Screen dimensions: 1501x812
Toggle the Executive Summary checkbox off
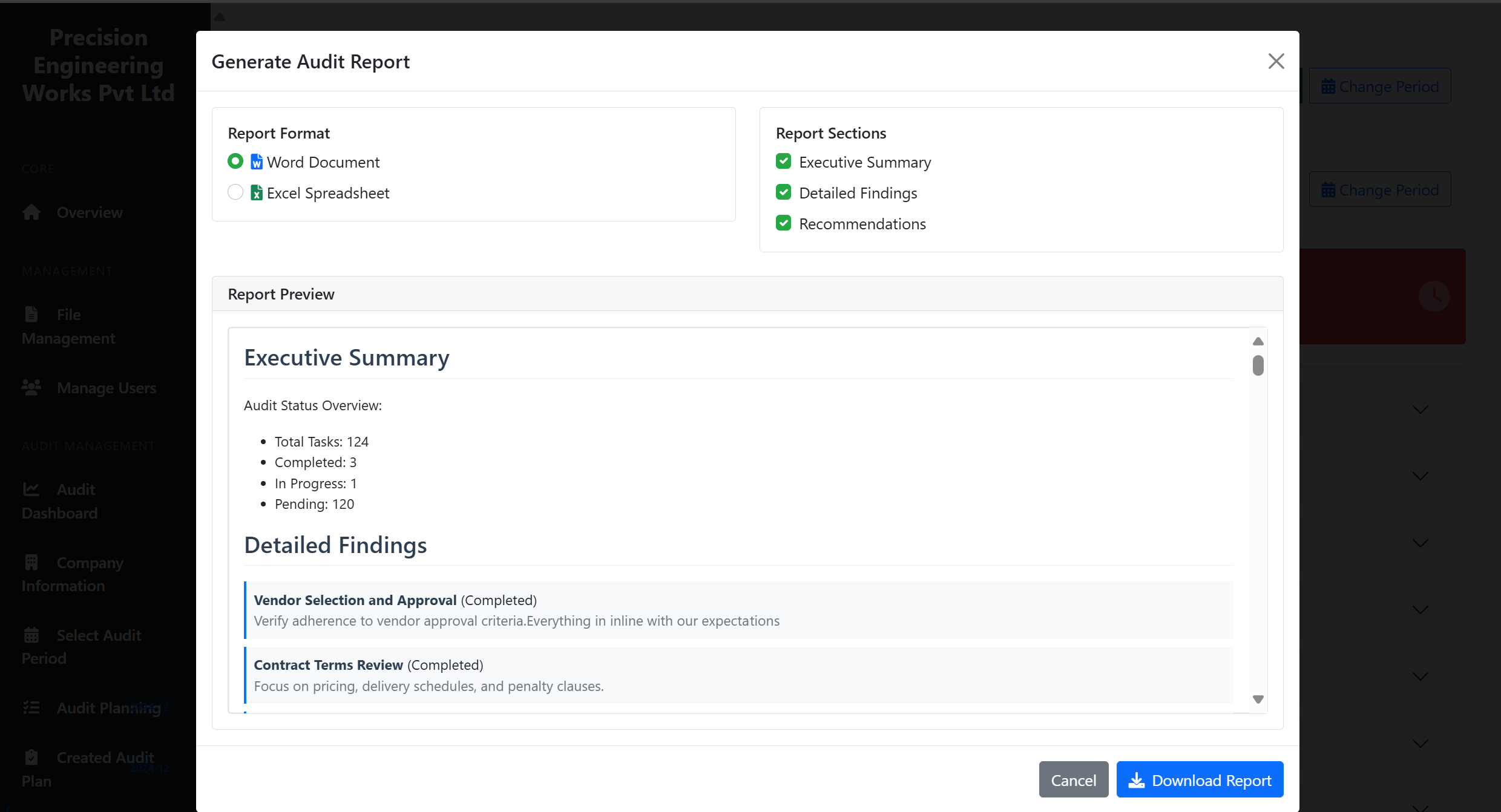pos(784,162)
